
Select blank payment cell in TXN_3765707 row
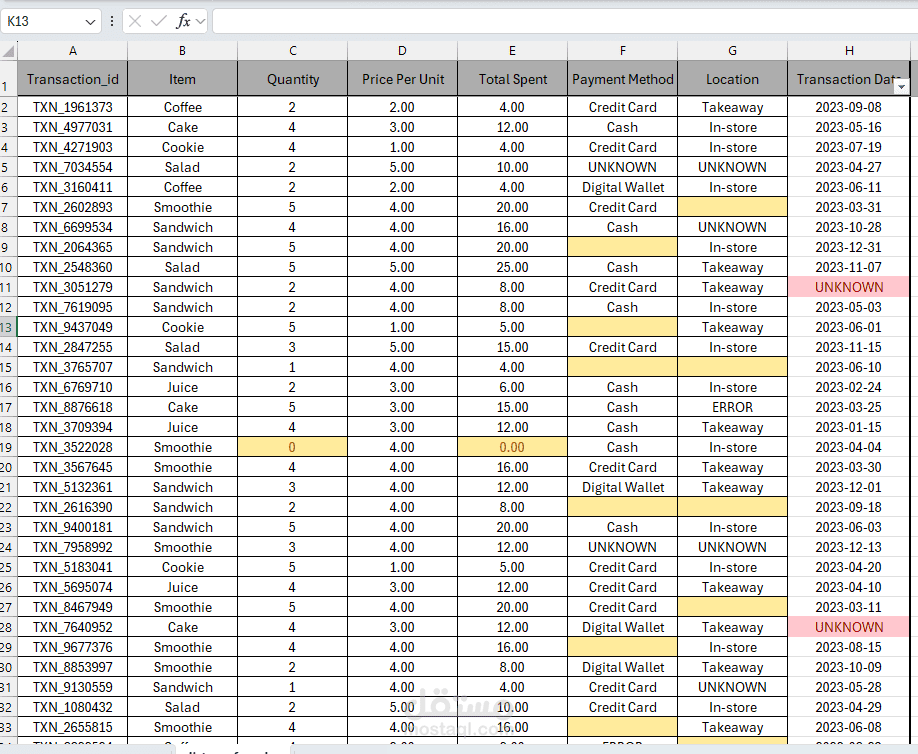[622, 367]
